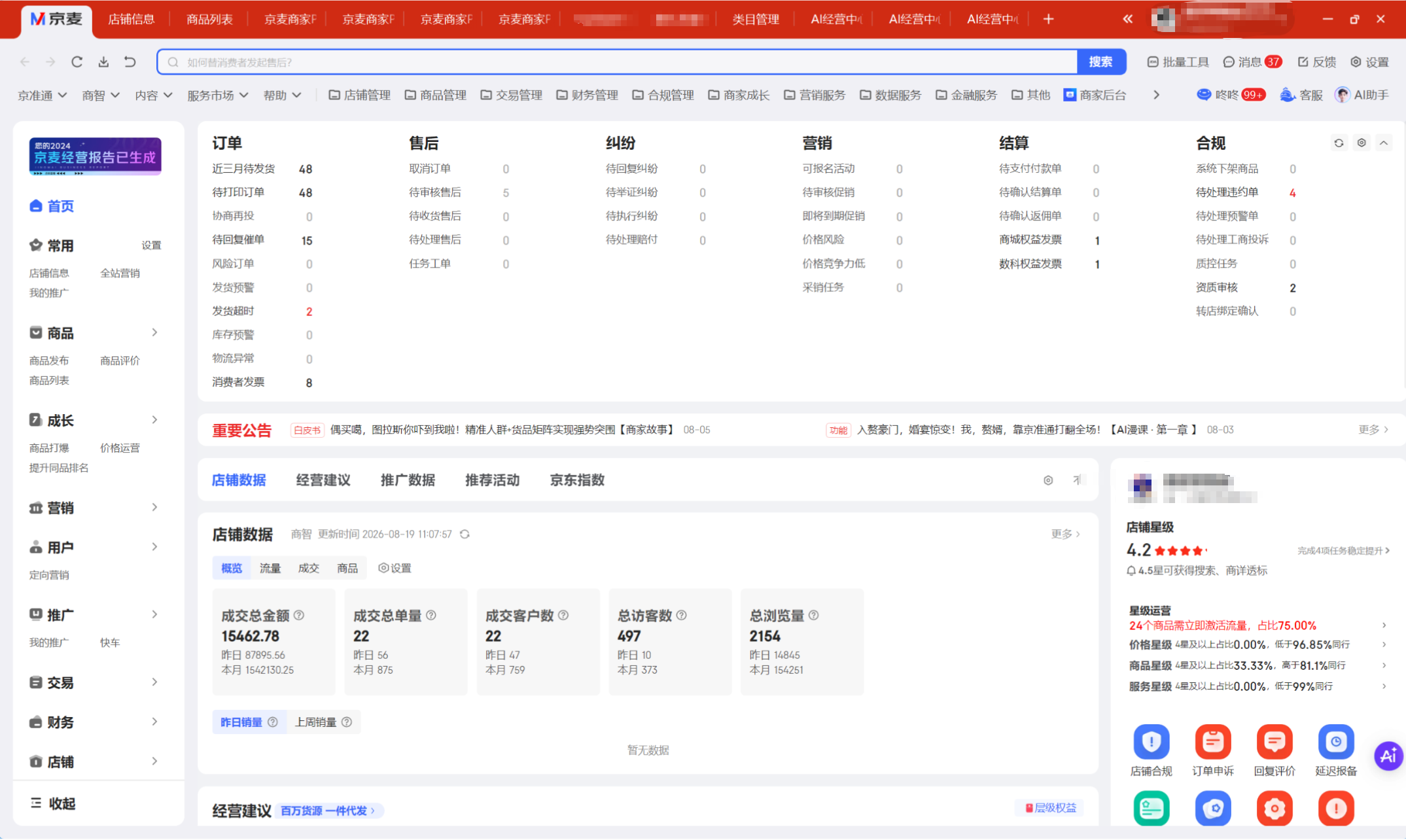Go back with the left arrow
The width and height of the screenshot is (1406, 840).
coord(25,61)
